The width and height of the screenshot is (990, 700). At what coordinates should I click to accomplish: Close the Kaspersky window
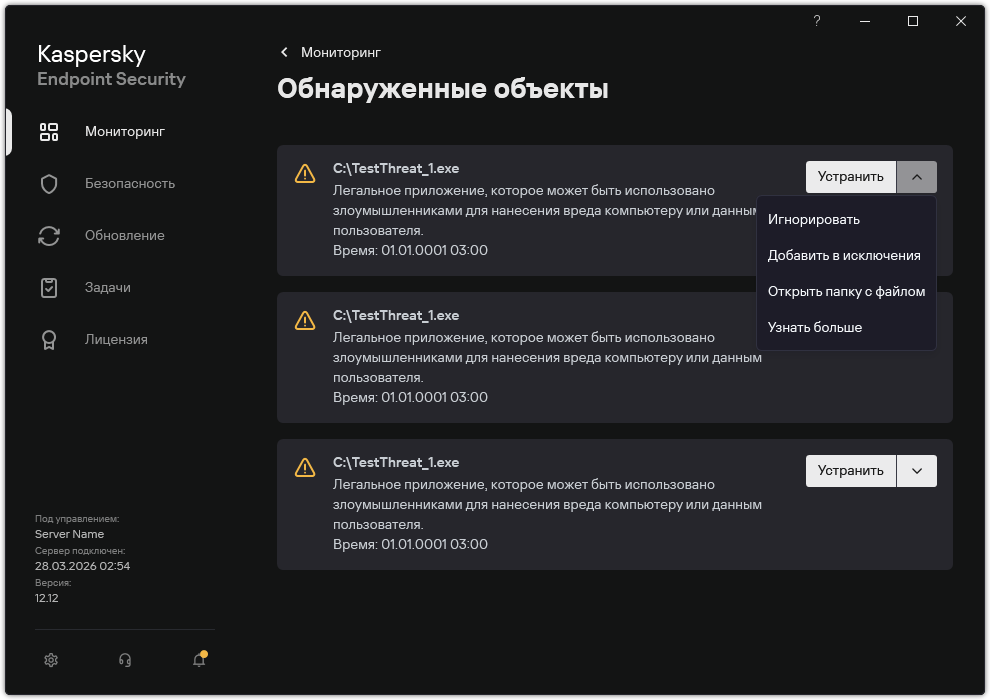[961, 21]
